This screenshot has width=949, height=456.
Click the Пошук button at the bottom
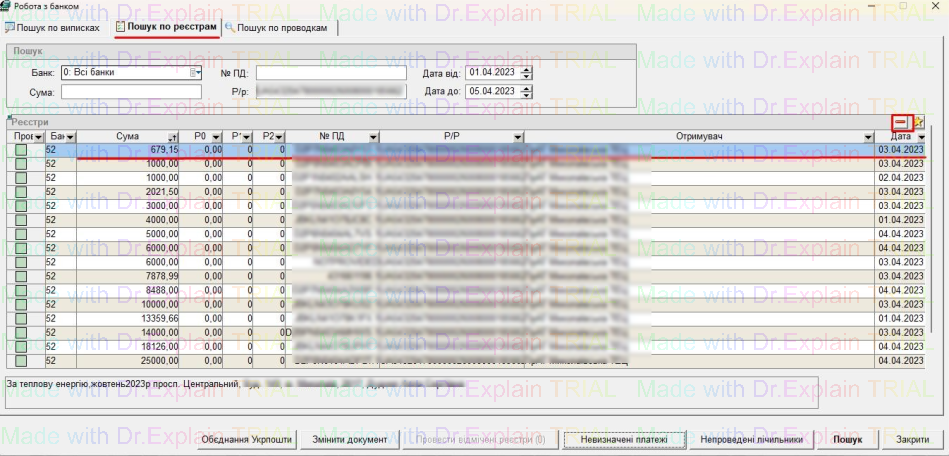click(x=848, y=440)
